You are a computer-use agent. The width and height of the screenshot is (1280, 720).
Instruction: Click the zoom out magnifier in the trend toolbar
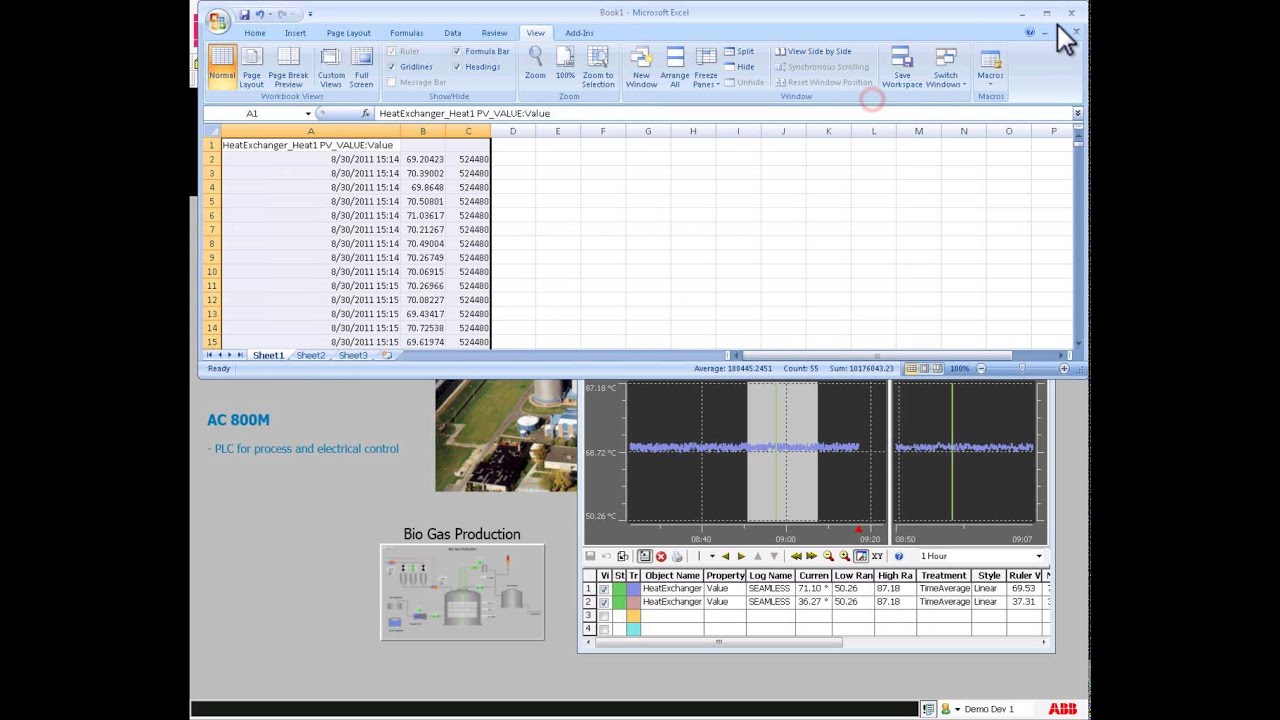(x=828, y=556)
